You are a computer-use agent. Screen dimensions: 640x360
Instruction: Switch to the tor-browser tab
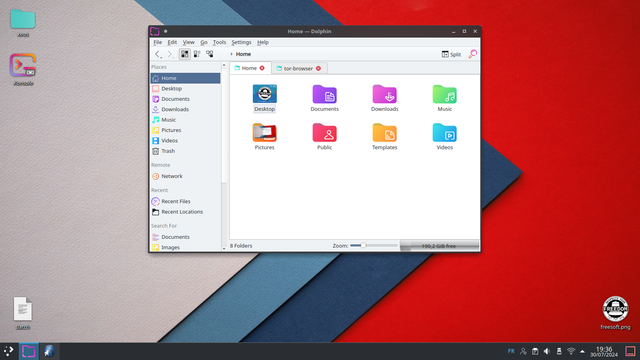(298, 68)
